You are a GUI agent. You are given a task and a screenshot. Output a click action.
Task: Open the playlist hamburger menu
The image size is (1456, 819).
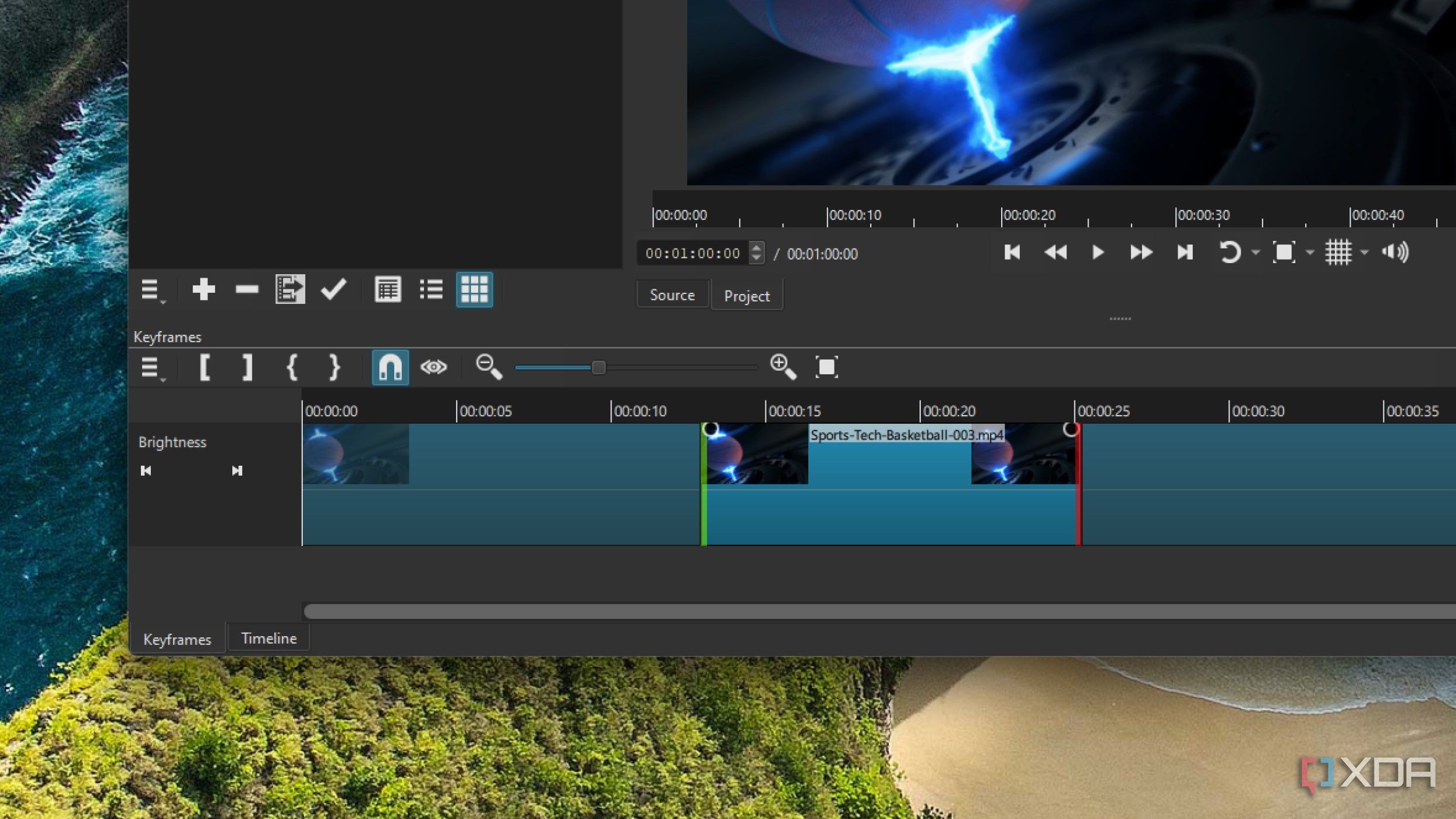(151, 289)
